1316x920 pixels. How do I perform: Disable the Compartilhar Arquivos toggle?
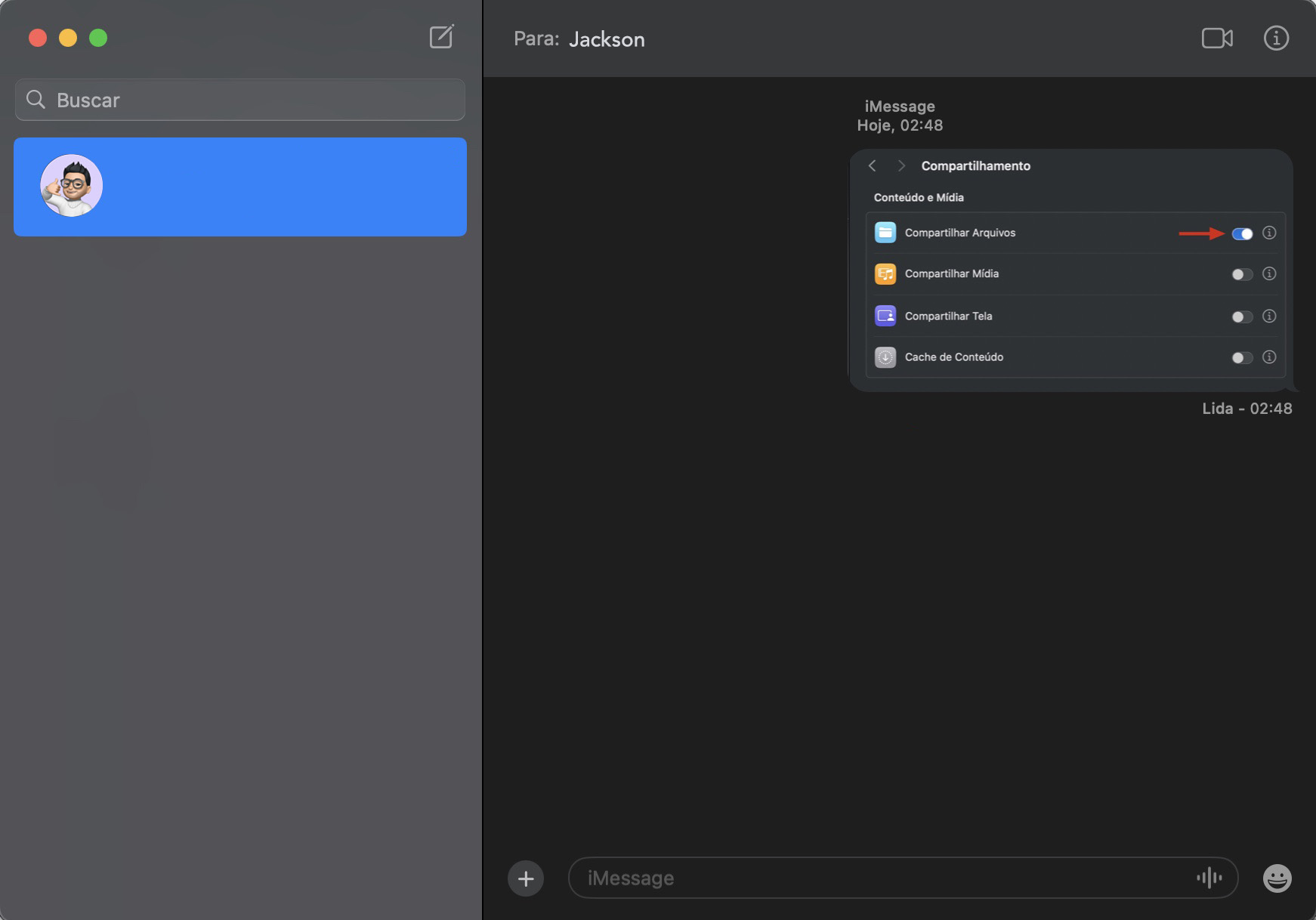coord(1241,233)
